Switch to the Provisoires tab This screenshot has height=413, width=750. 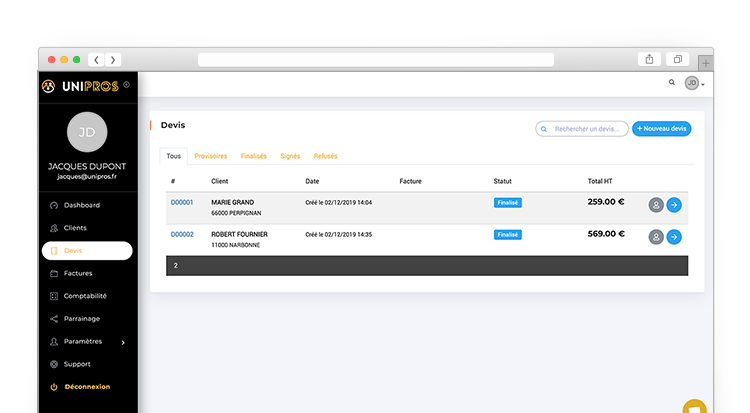pos(210,156)
